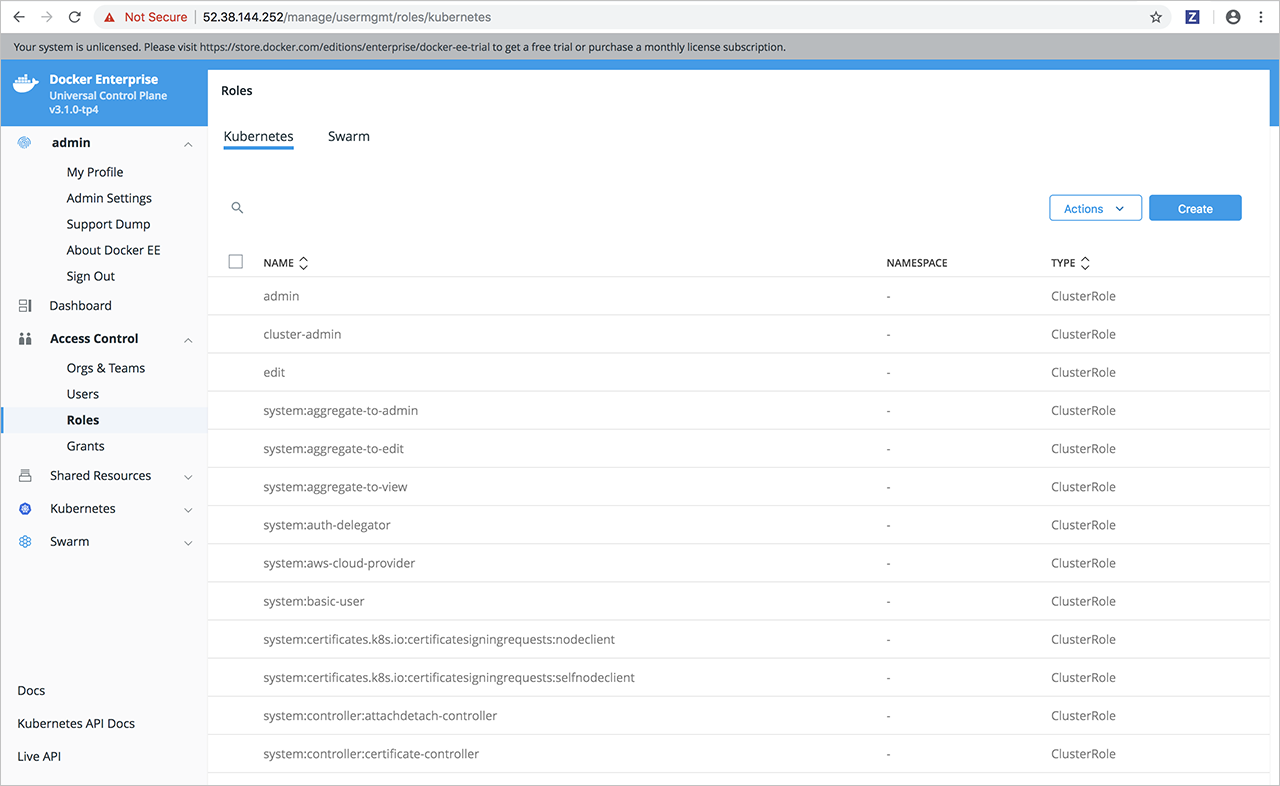Click the Dashboard icon in sidebar
This screenshot has height=786, width=1280.
point(25,306)
